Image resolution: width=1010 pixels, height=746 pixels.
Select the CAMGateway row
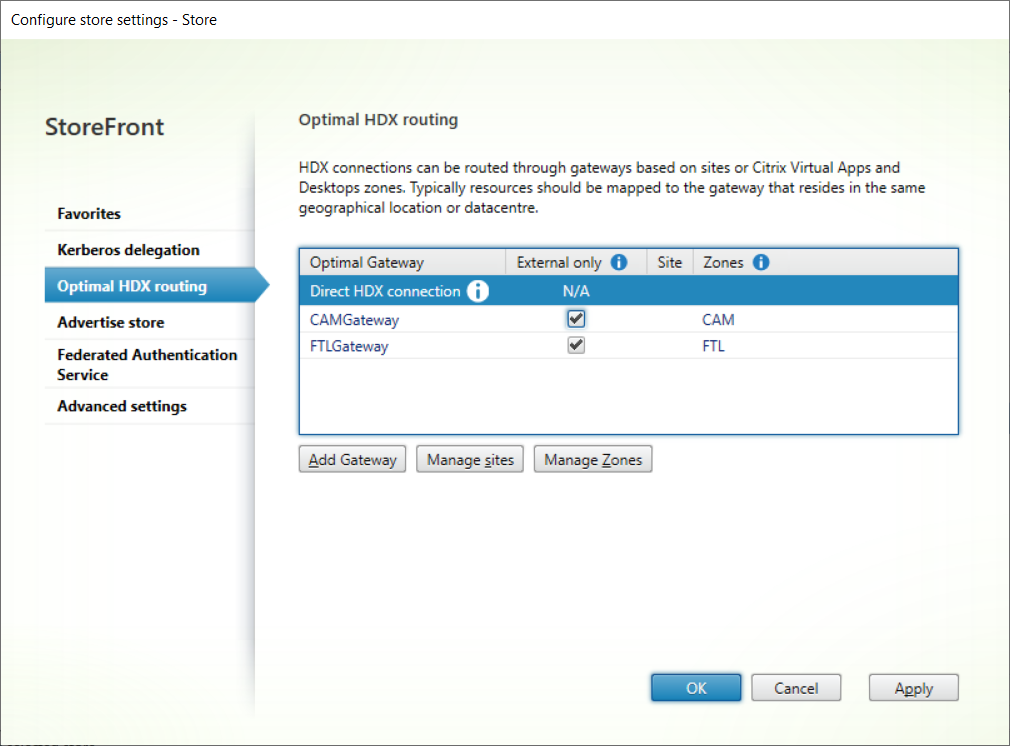point(355,320)
